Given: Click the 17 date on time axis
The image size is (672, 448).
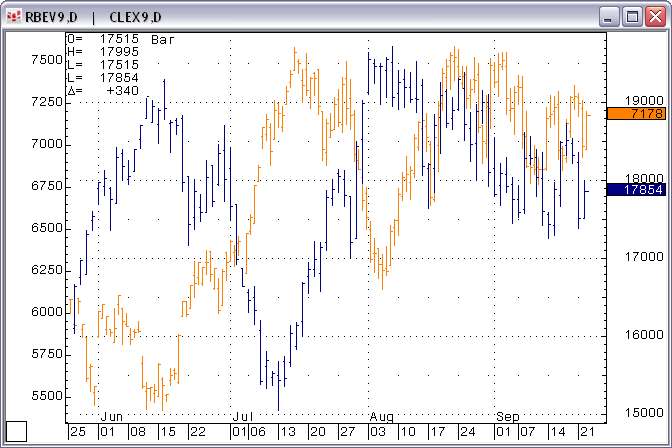Looking at the screenshot, I should 438,432.
